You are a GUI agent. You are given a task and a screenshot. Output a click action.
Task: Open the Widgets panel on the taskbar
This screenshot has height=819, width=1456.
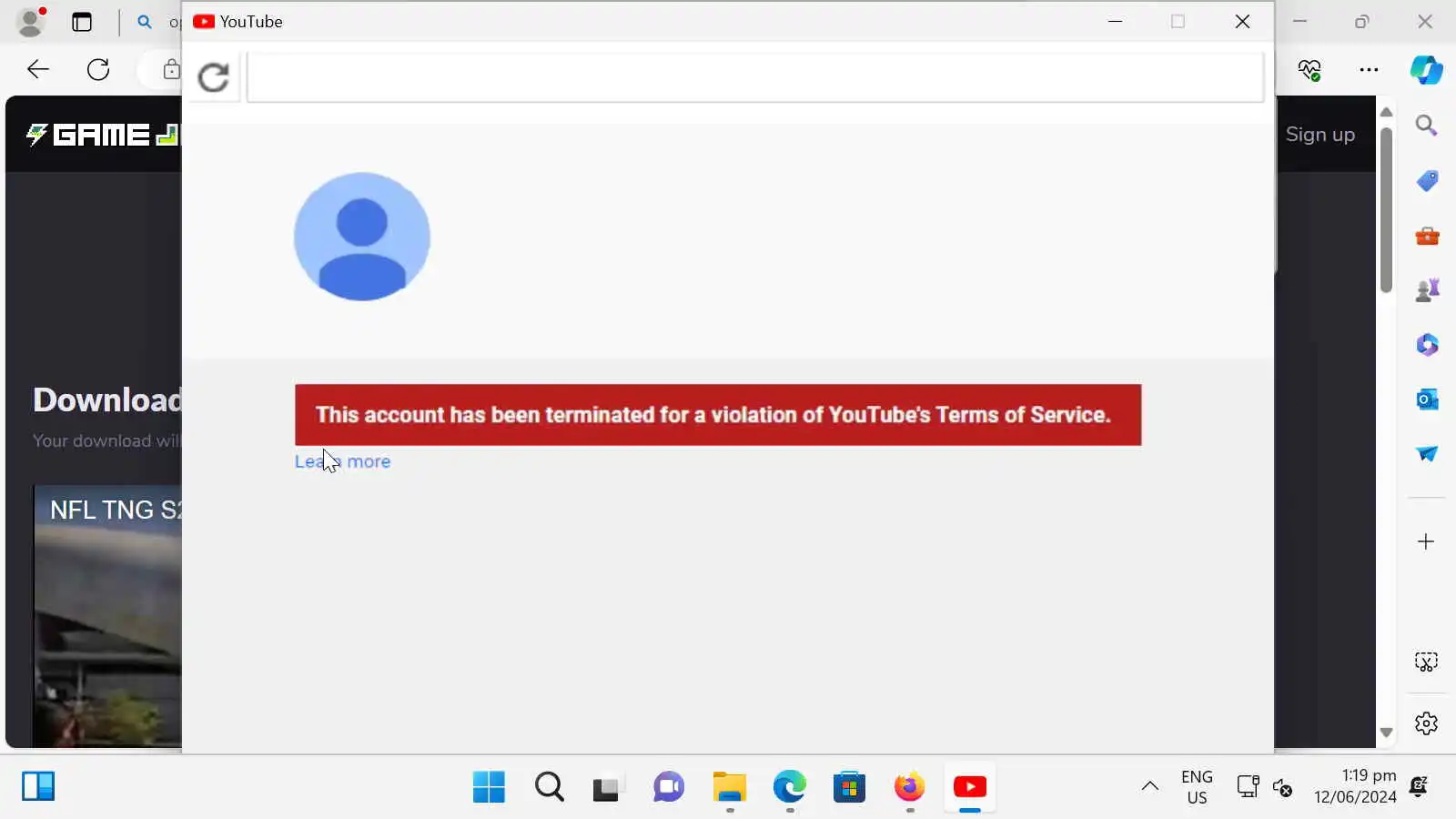pyautogui.click(x=38, y=786)
